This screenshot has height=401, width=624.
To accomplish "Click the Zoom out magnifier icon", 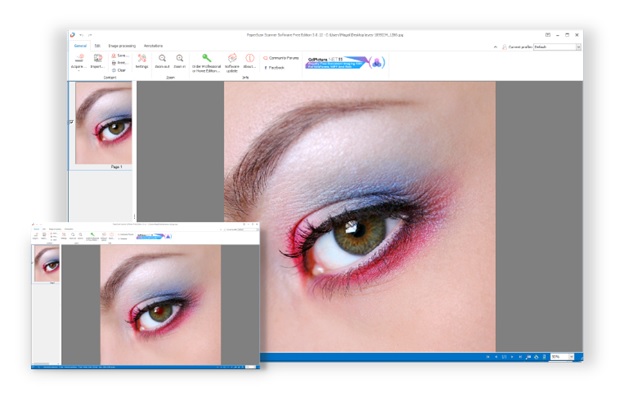I will coord(163,60).
